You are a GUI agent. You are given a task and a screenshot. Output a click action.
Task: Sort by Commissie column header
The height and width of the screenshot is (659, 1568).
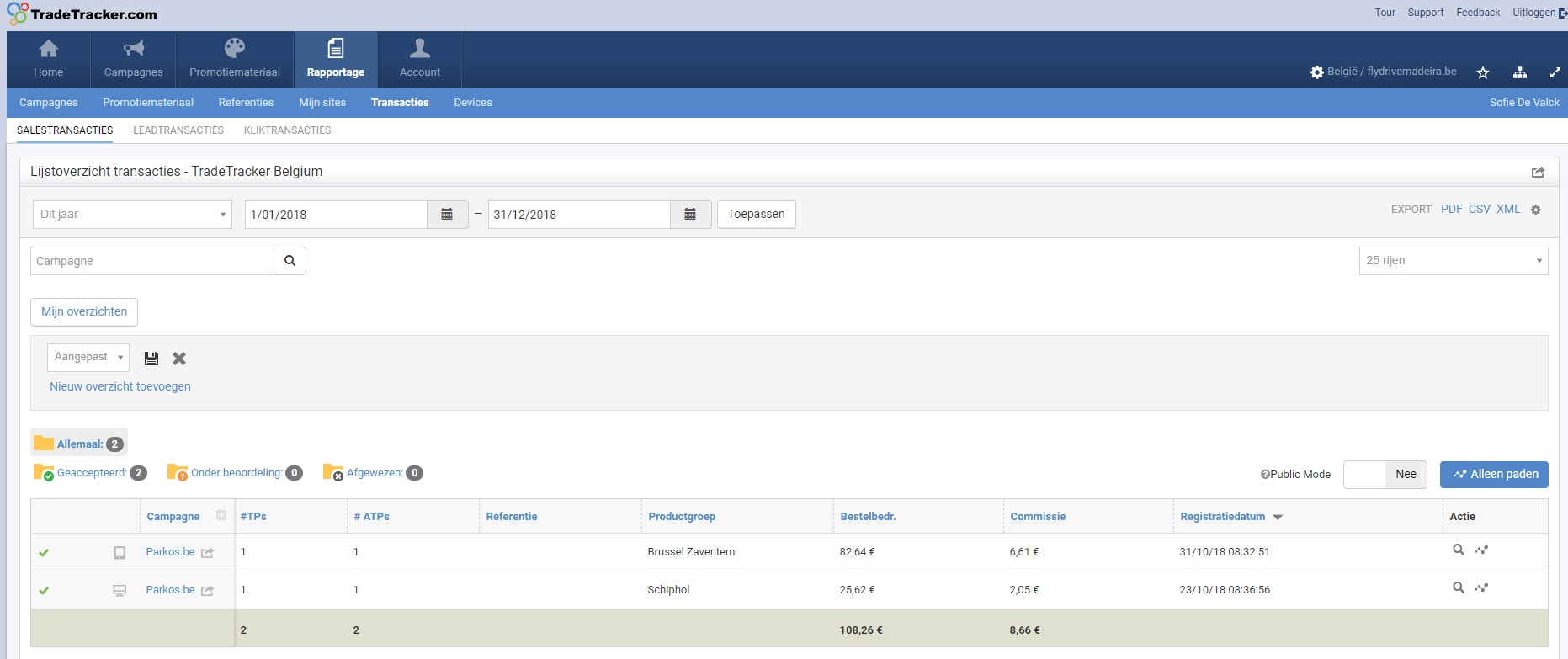coord(1038,517)
